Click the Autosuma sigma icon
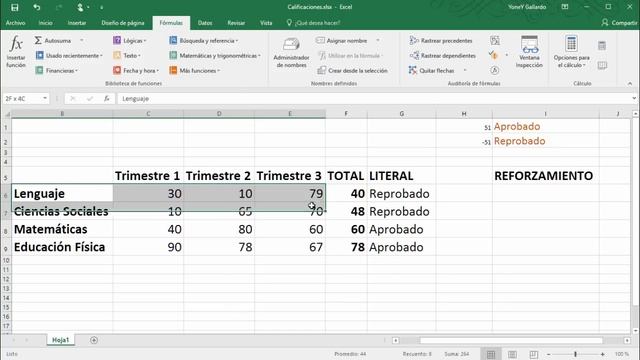This screenshot has width=640, height=360. (38, 40)
